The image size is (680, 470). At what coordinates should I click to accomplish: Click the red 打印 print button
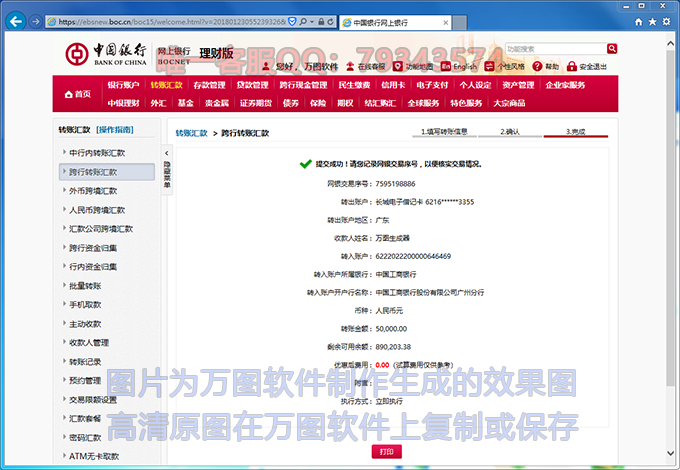[387, 452]
